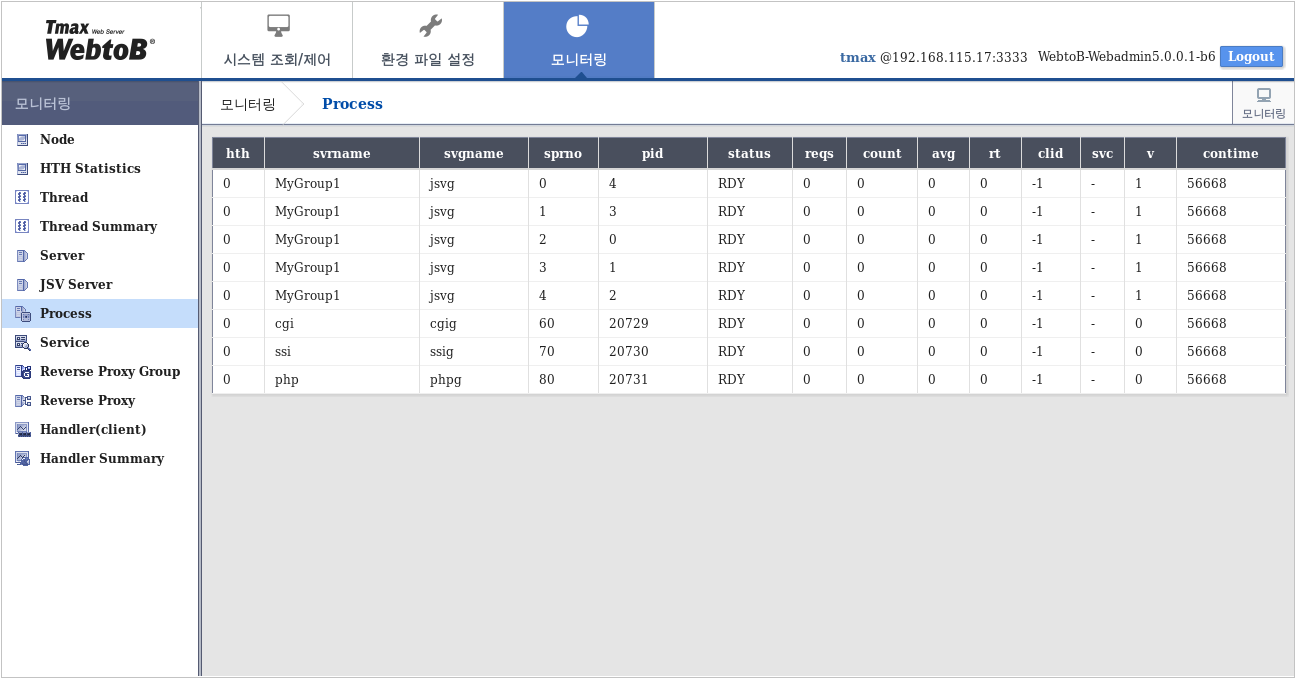Open the 환경 파일 설정 tab

[x=428, y=40]
